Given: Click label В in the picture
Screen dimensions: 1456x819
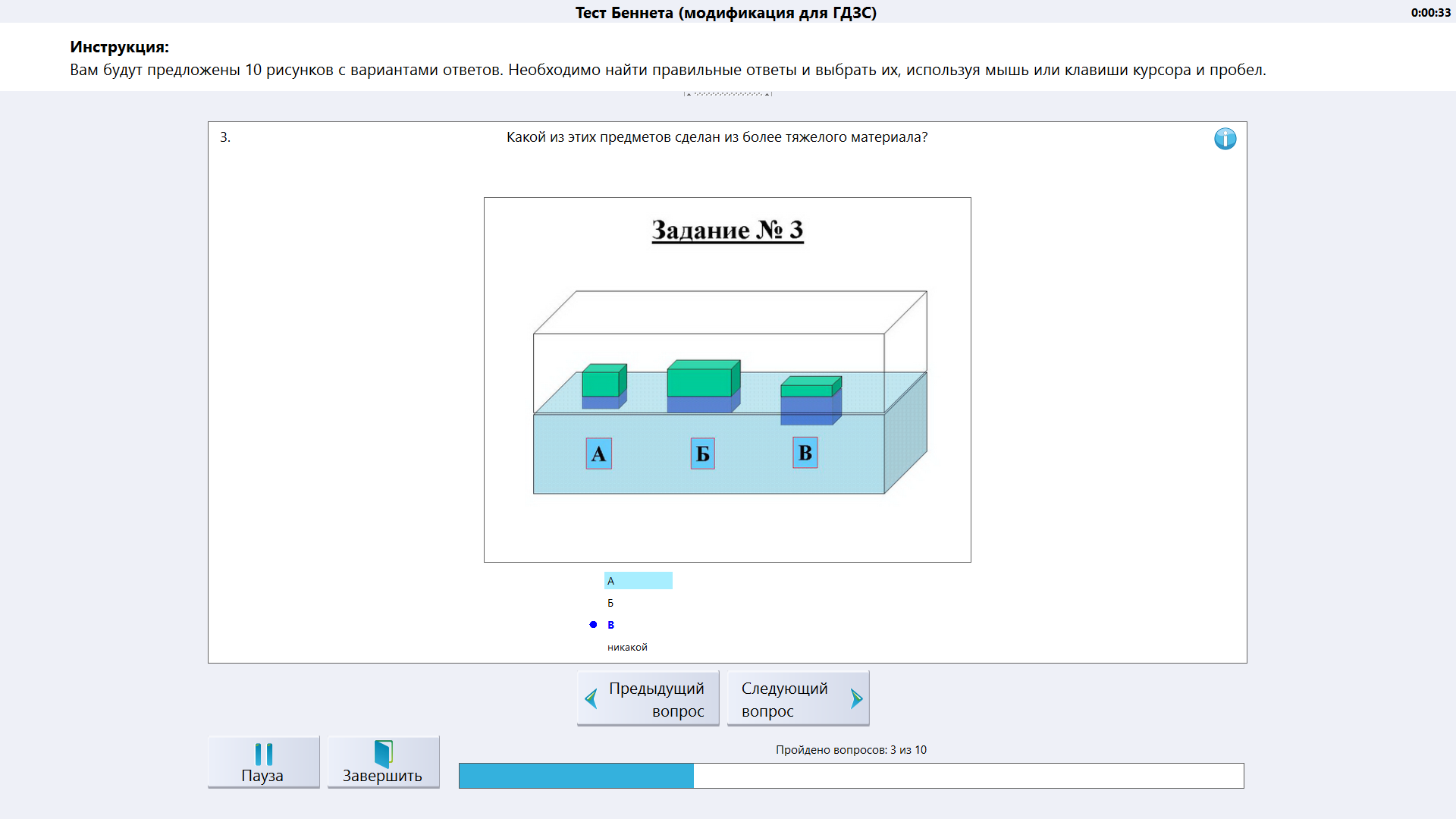Looking at the screenshot, I should click(805, 453).
